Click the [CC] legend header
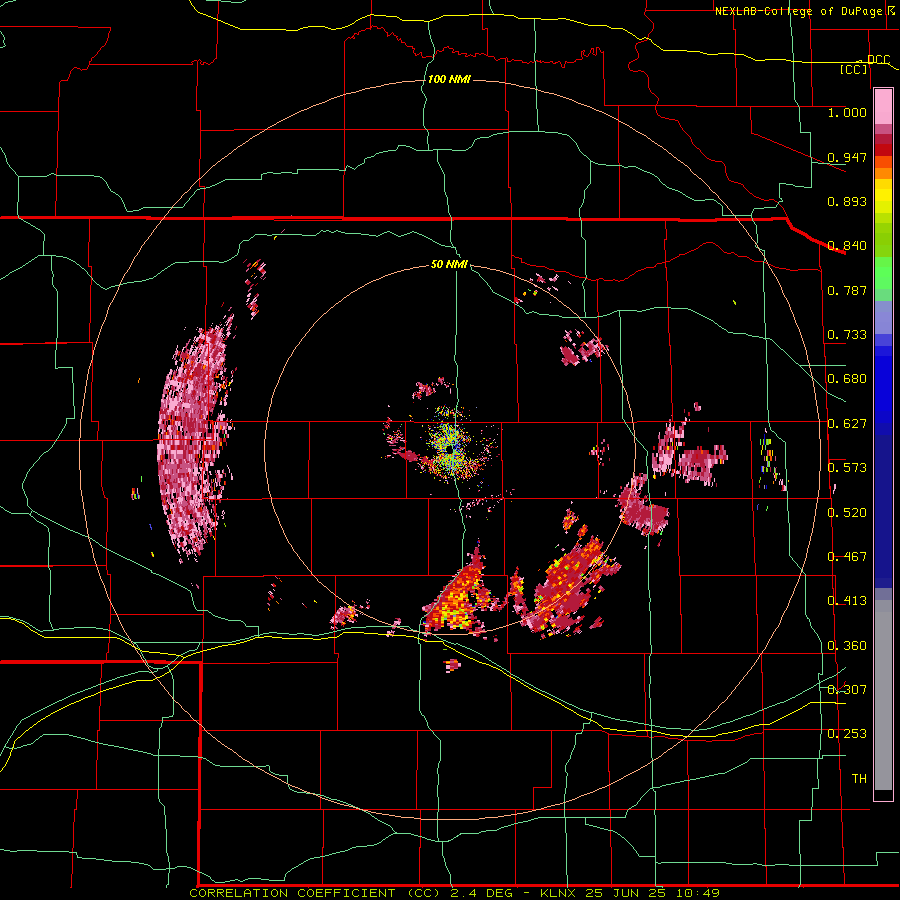The width and height of the screenshot is (900, 900). point(854,69)
